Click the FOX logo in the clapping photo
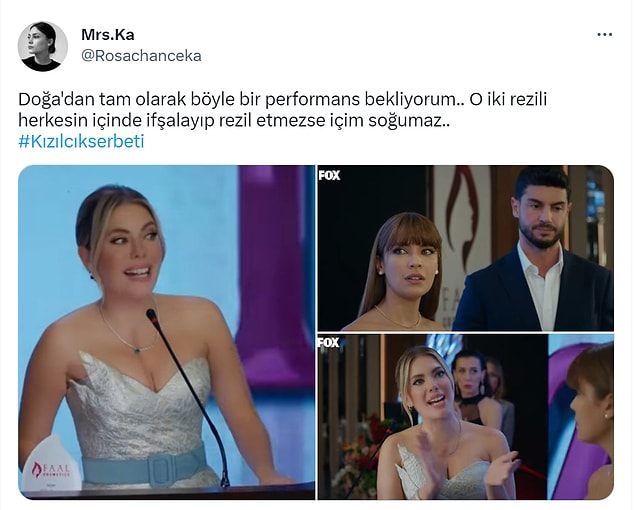Screen dimensions: 635x510 tap(329, 342)
